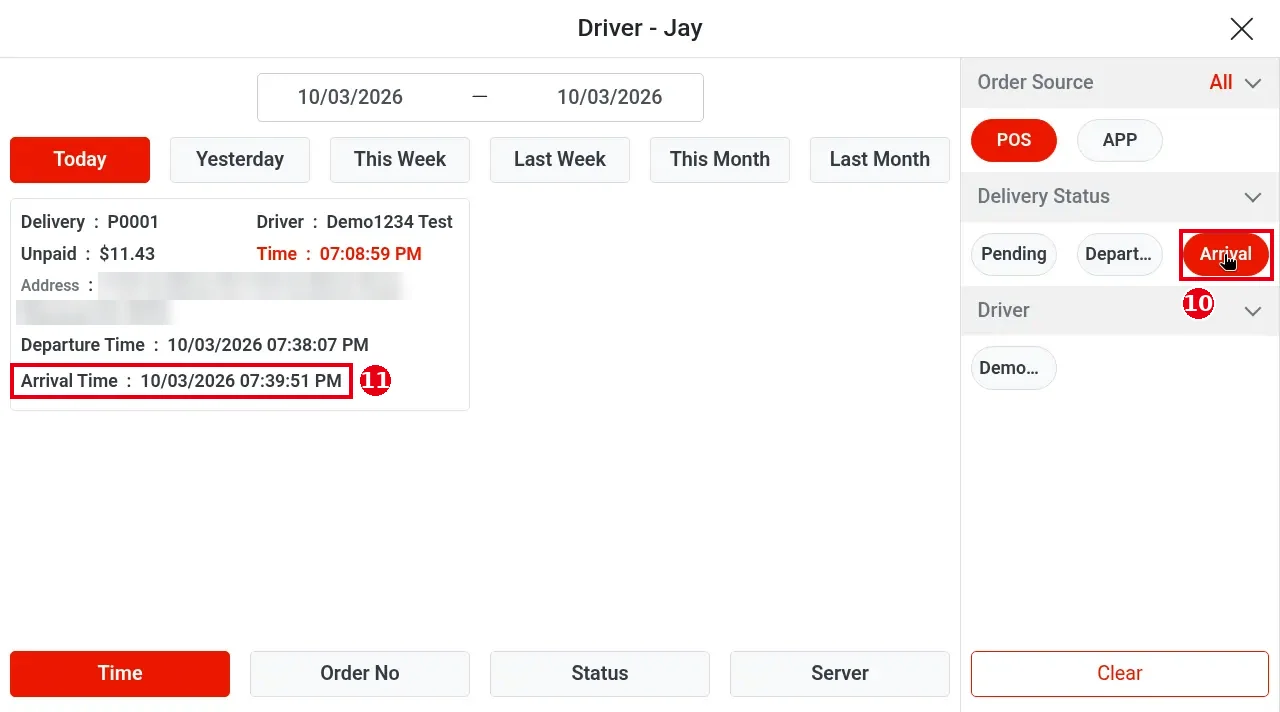Screen dimensions: 1280x712
Task: Toggle the Demo… driver filter chip
Action: coord(1014,368)
